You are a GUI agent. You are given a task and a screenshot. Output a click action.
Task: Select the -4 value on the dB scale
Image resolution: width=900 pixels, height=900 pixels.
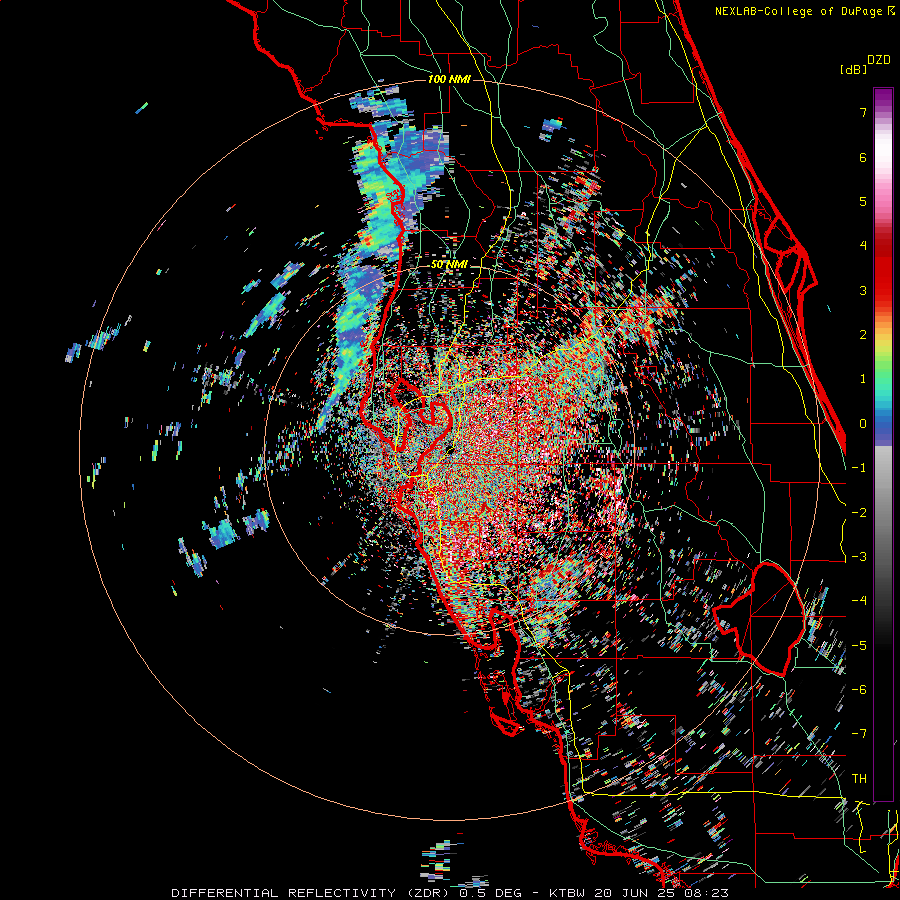859,601
